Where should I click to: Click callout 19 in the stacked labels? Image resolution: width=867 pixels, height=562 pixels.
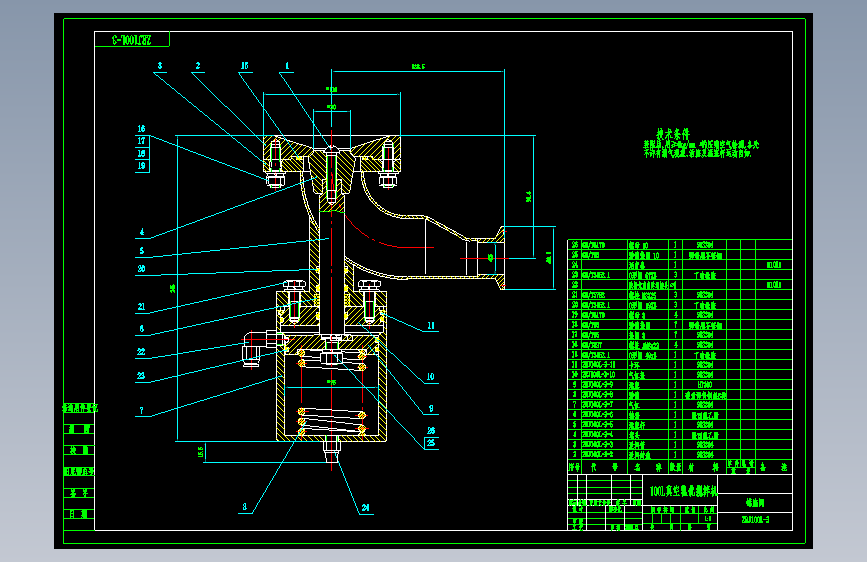[x=142, y=165]
